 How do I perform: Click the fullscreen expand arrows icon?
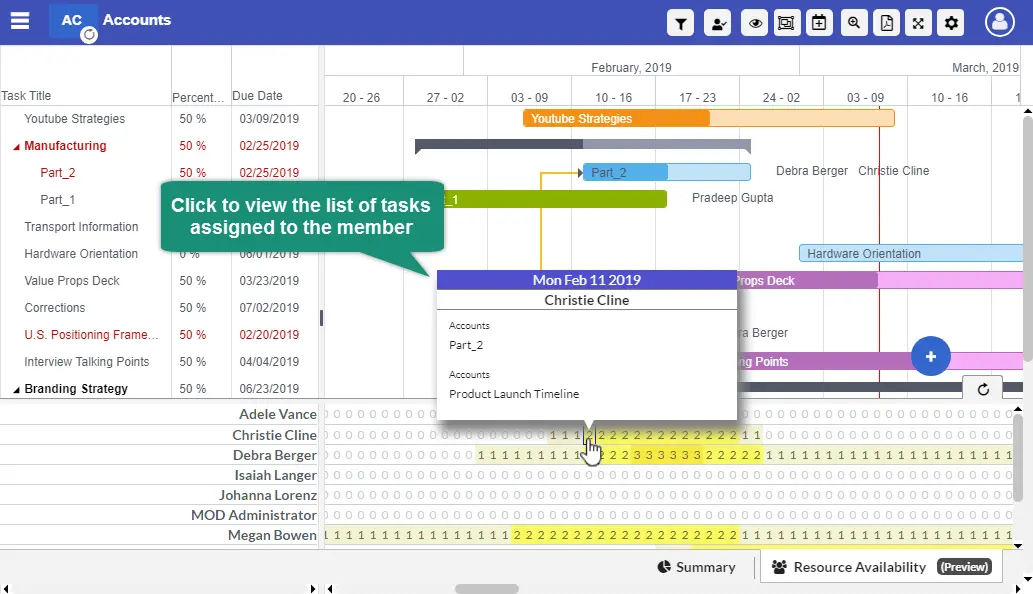click(x=919, y=23)
